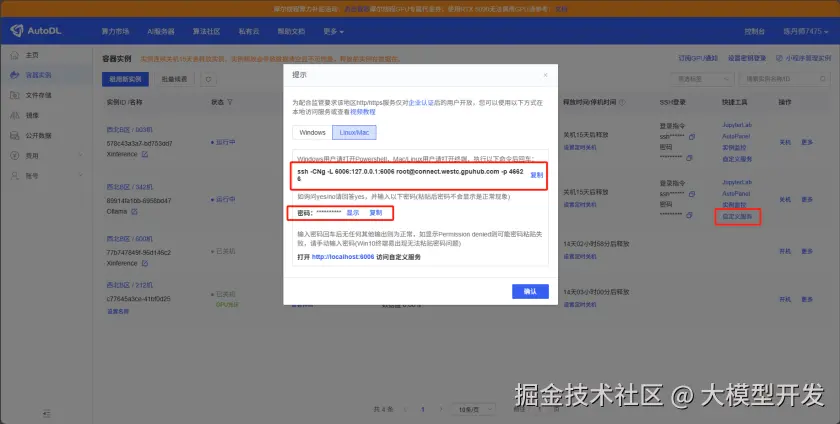Click the AutoDL logo
Viewport: 840px width, 424px height.
(x=36, y=31)
